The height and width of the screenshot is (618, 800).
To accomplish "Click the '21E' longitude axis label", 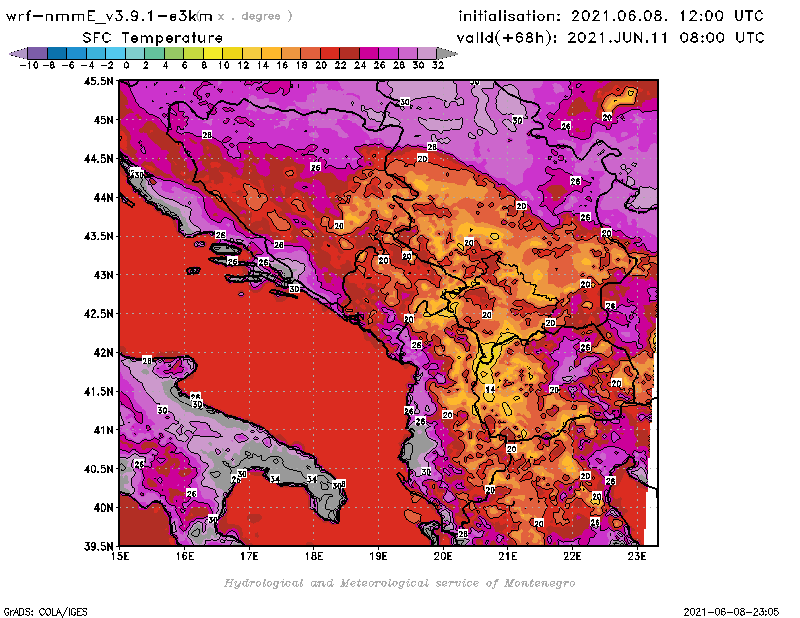I will point(508,556).
